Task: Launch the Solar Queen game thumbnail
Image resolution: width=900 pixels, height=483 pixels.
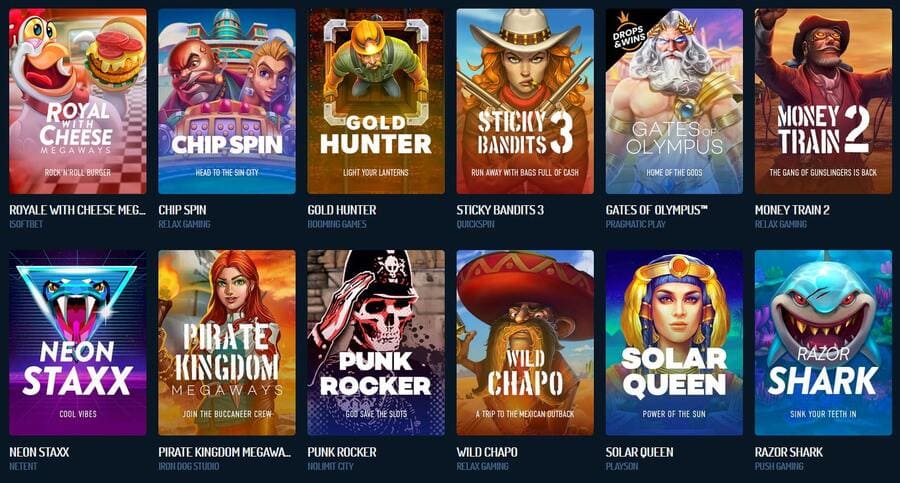Action: pyautogui.click(x=674, y=342)
